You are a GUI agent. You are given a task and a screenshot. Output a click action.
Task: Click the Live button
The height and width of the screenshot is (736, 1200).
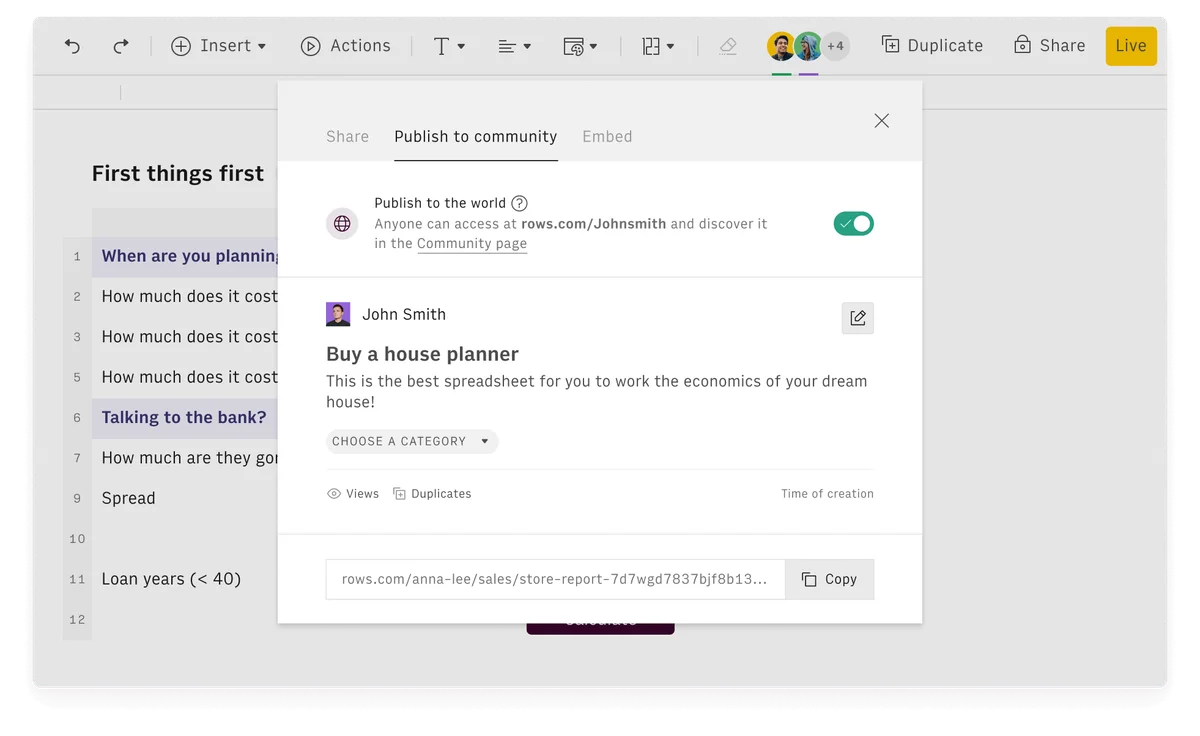click(1131, 45)
